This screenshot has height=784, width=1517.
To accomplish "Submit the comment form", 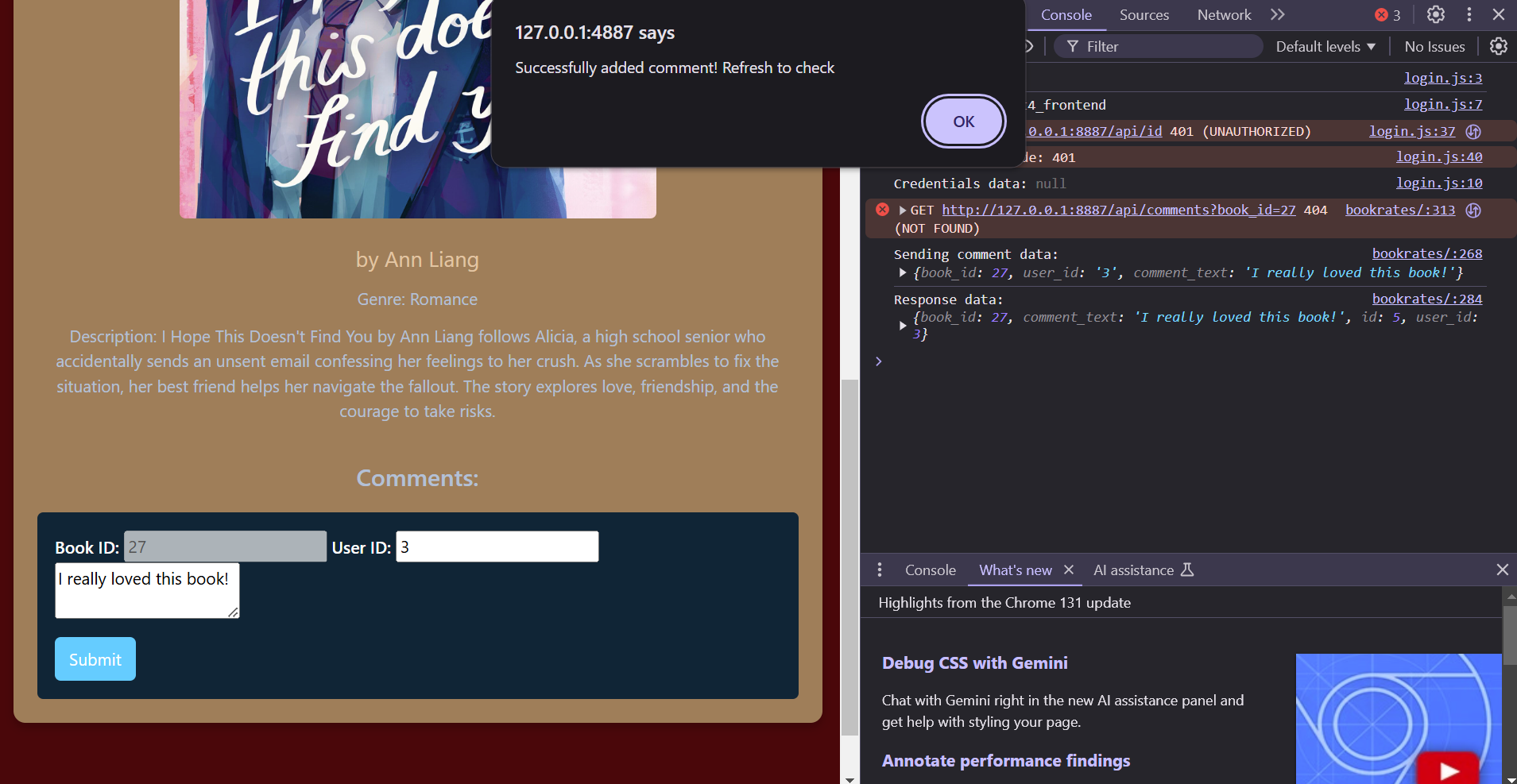I will 95,659.
